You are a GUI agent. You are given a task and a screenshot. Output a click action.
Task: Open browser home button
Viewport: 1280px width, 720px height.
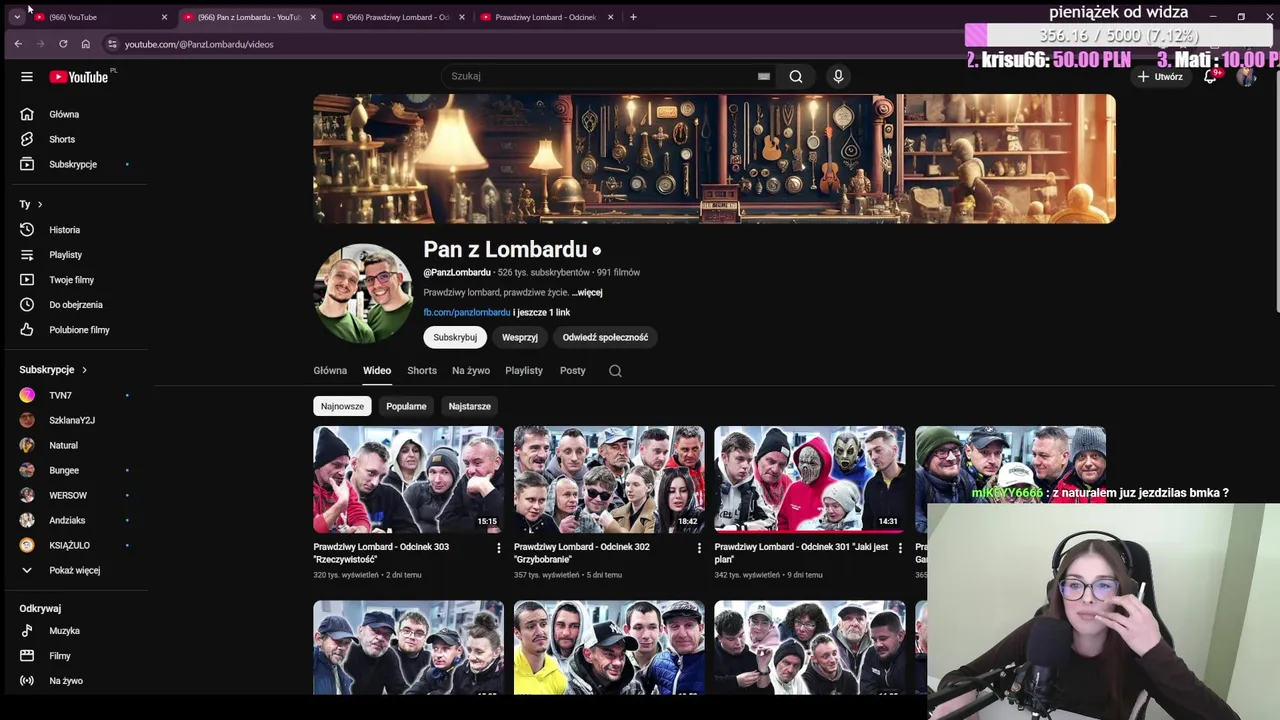tap(86, 44)
